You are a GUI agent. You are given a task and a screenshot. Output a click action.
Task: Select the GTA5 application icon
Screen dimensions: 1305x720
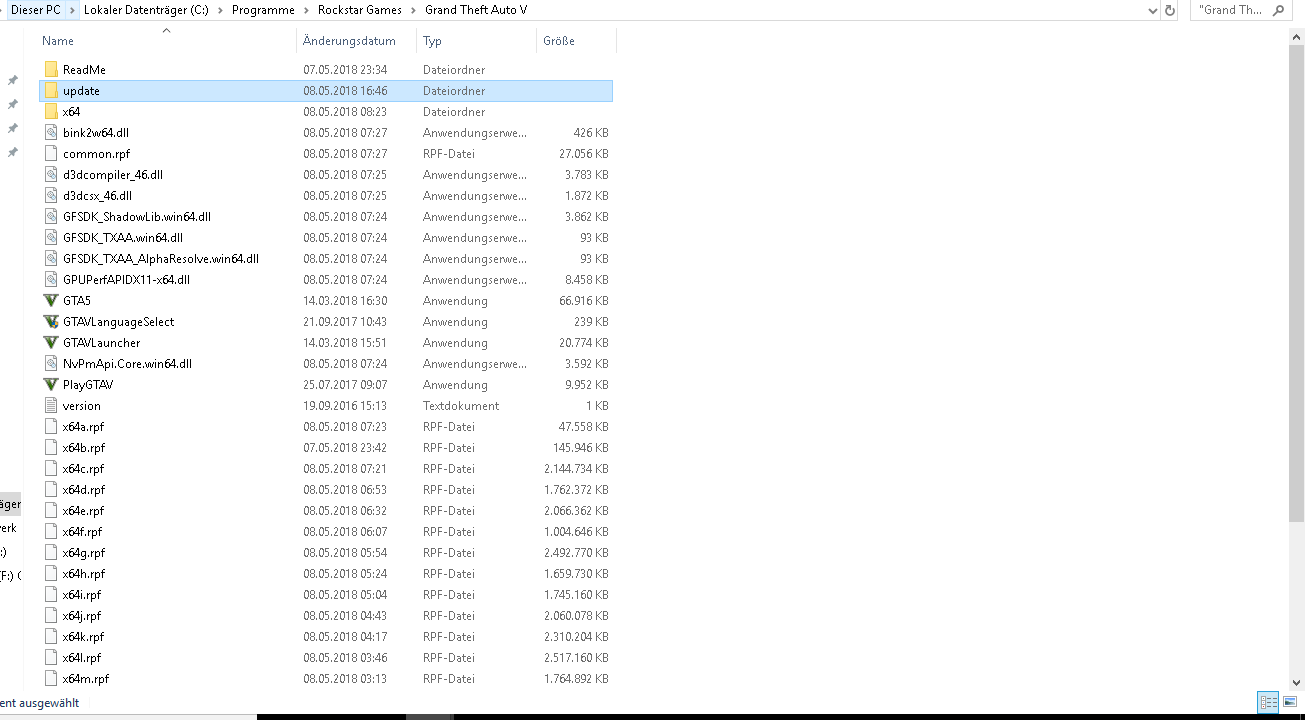52,300
